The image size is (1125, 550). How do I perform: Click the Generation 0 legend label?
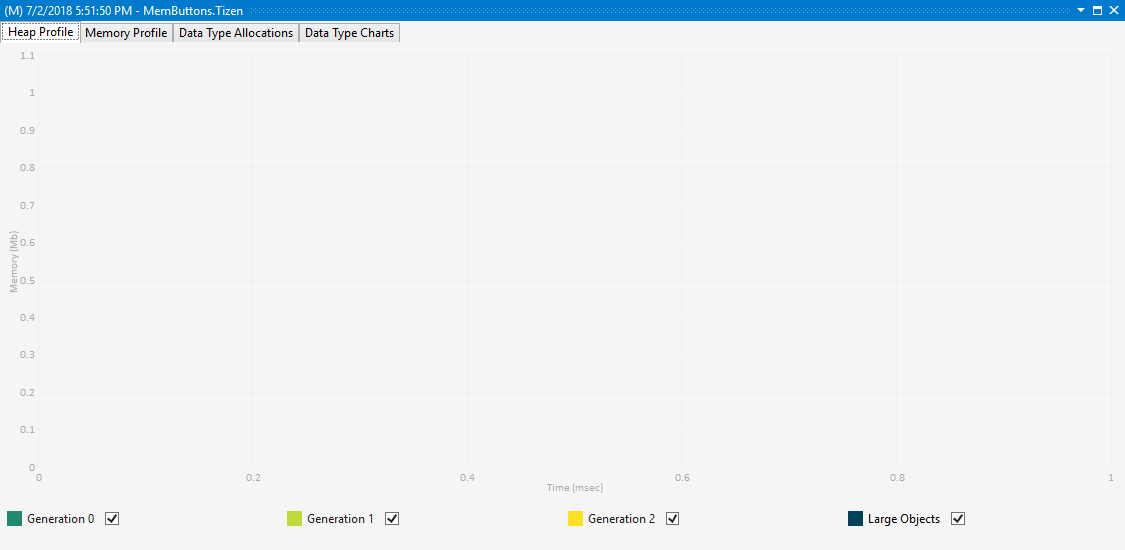coord(61,519)
